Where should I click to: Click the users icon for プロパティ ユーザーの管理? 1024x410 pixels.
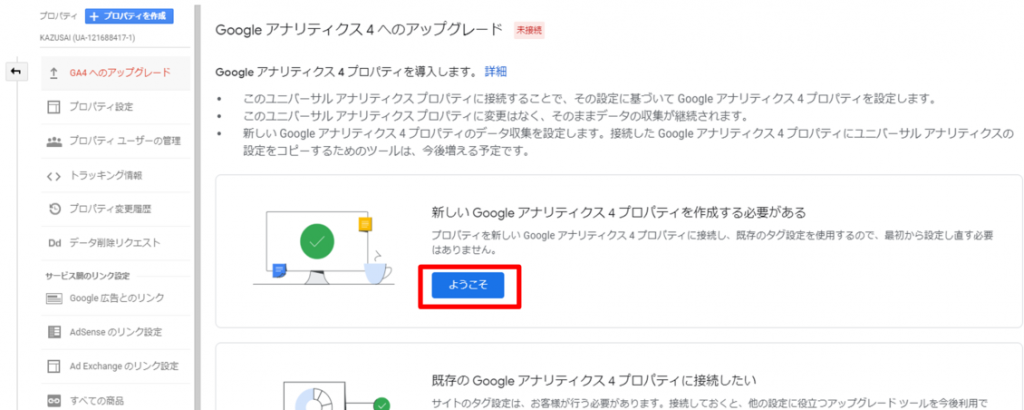coord(54,141)
